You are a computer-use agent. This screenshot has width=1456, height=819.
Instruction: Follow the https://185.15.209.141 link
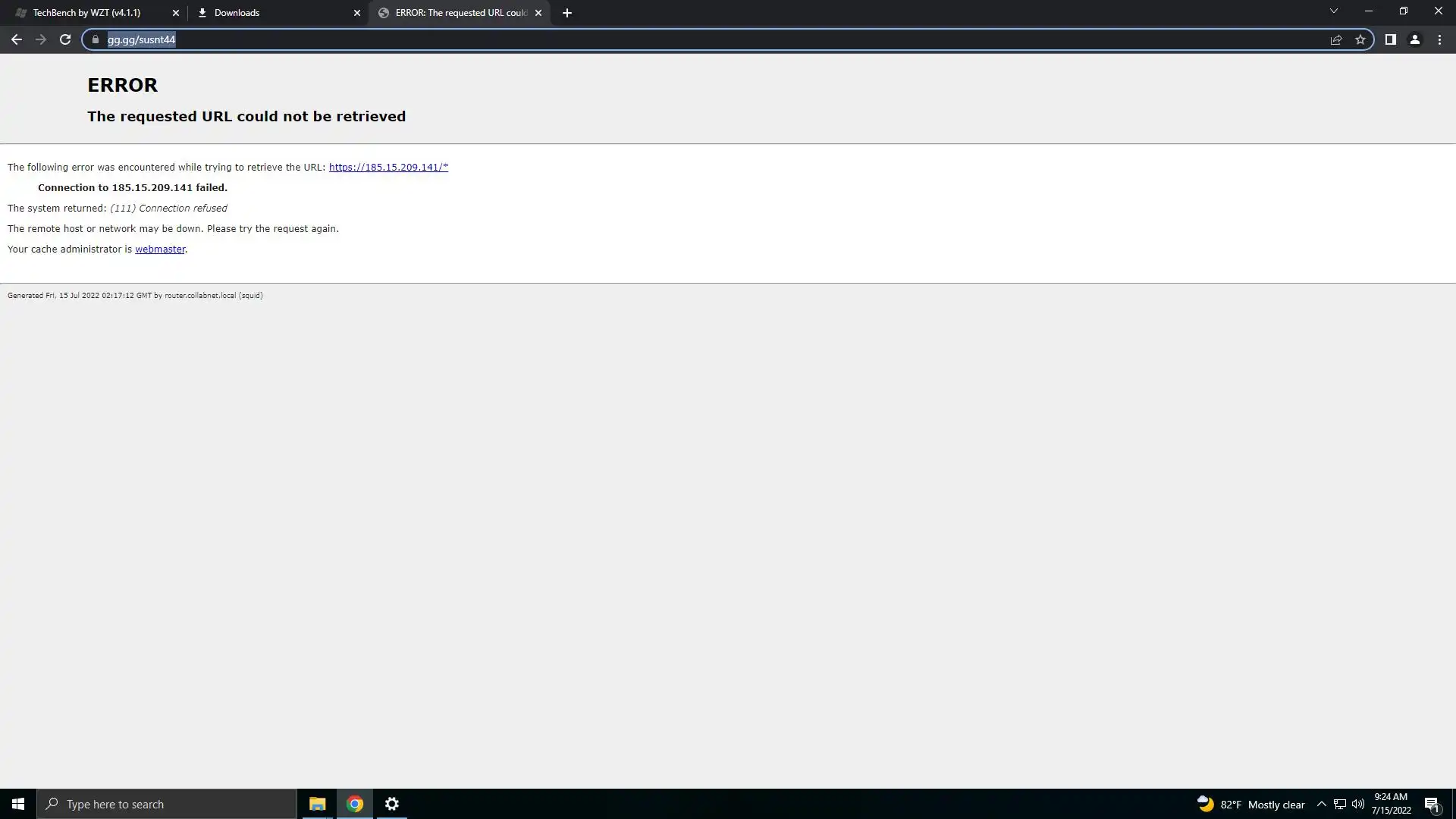(x=388, y=167)
